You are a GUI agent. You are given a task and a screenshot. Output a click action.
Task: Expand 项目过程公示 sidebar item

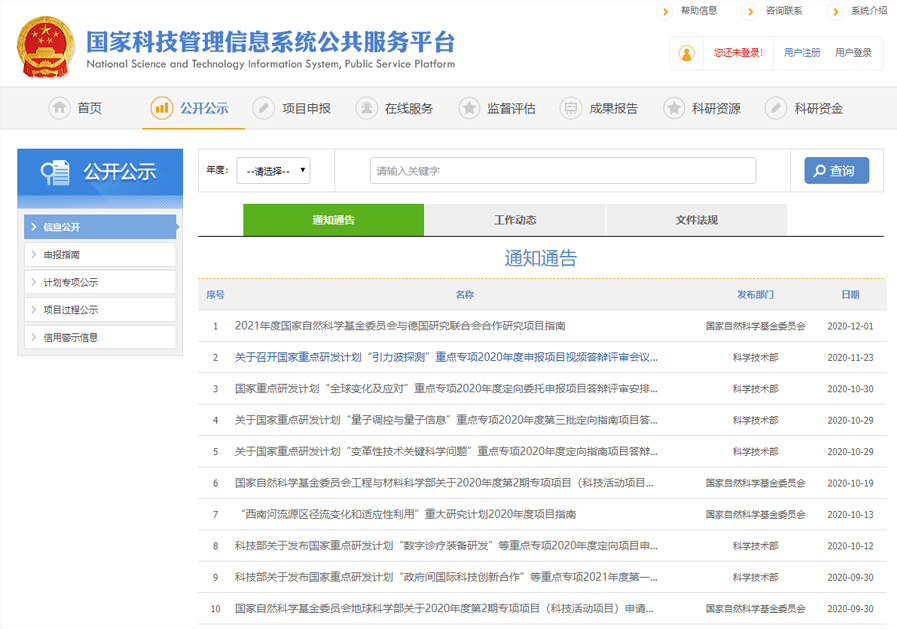pos(100,310)
